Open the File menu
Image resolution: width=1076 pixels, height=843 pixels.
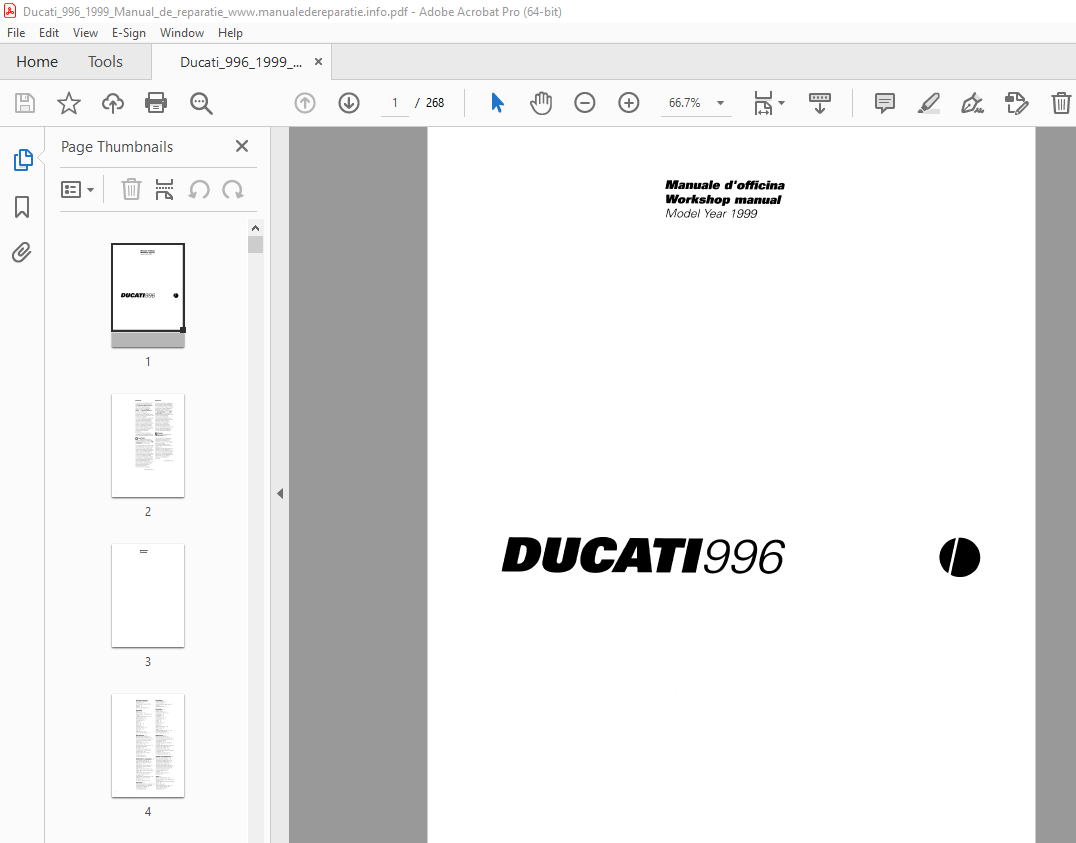(x=16, y=33)
